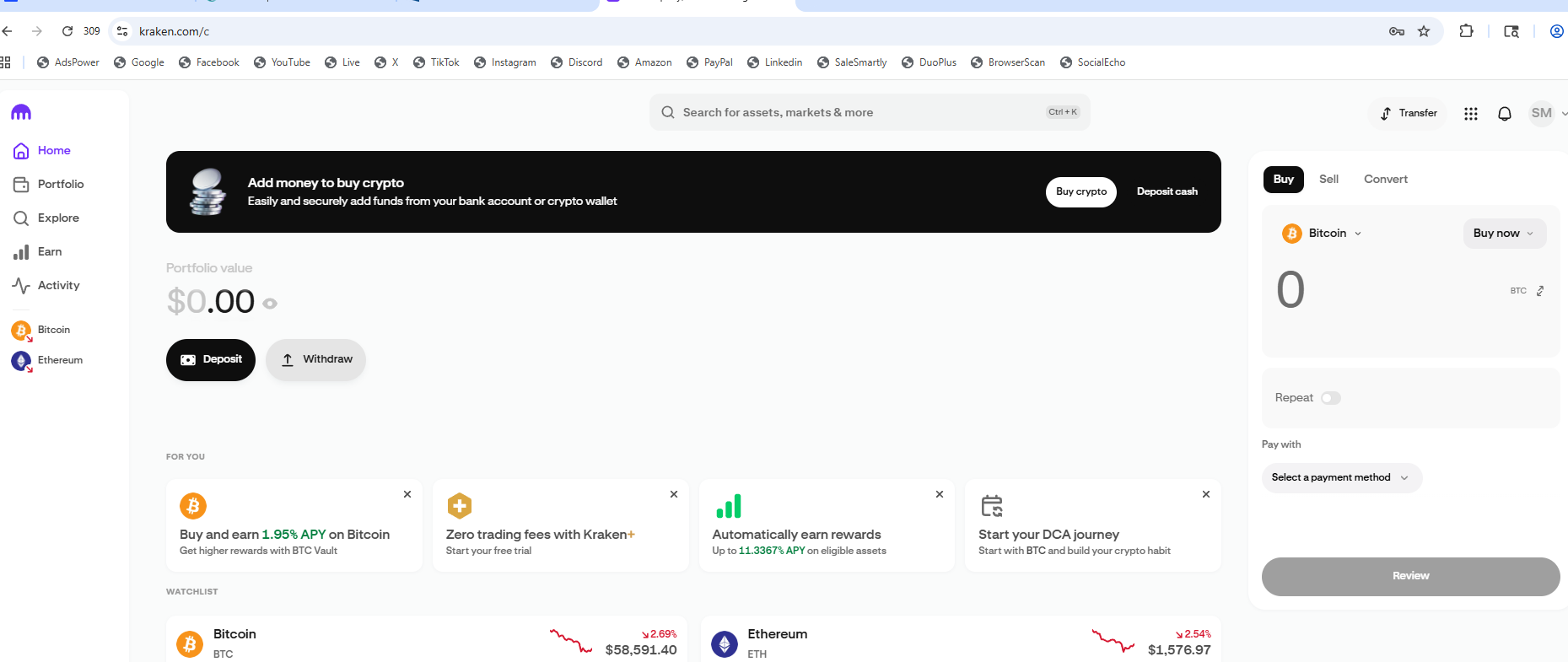Switch to the Convert tab
Viewport: 1568px width, 662px height.
(1386, 179)
